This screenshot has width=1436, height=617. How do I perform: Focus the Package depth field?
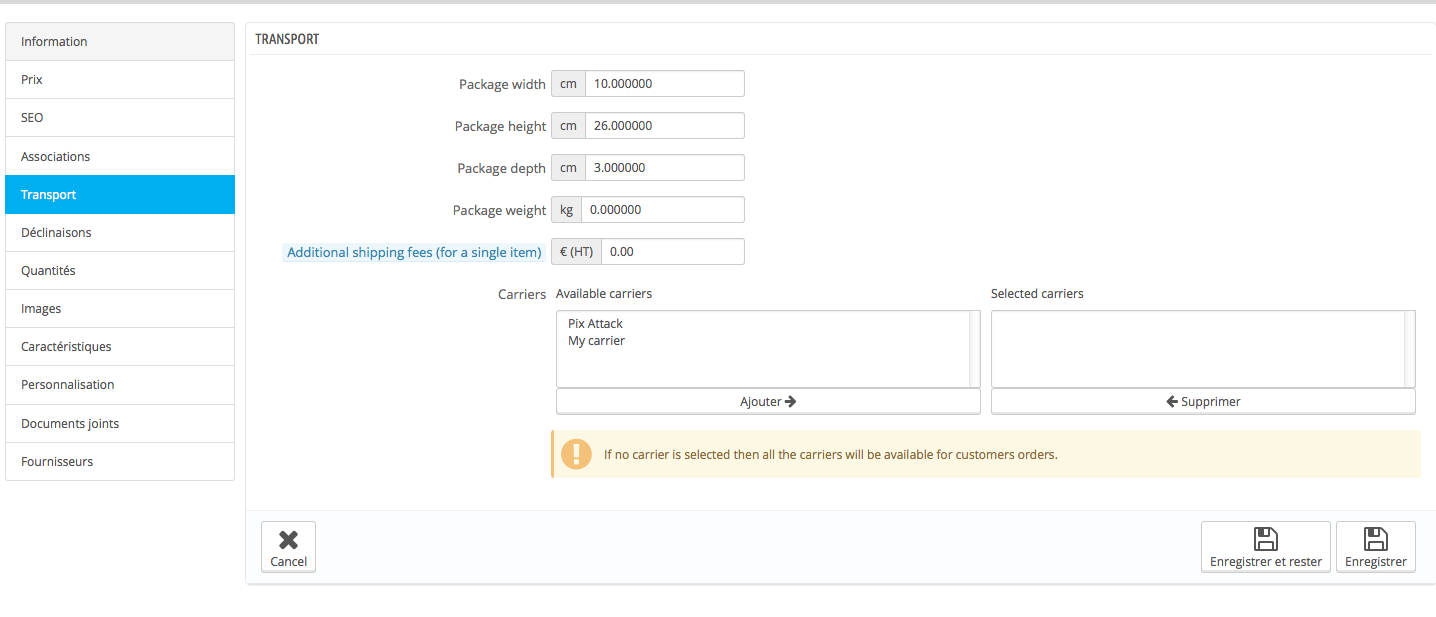[665, 168]
